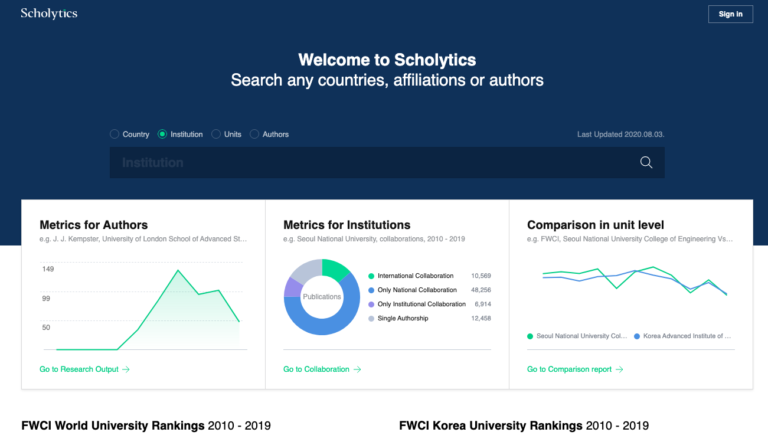Pick the Authors radio option
The height and width of the screenshot is (442, 768).
[254, 134]
